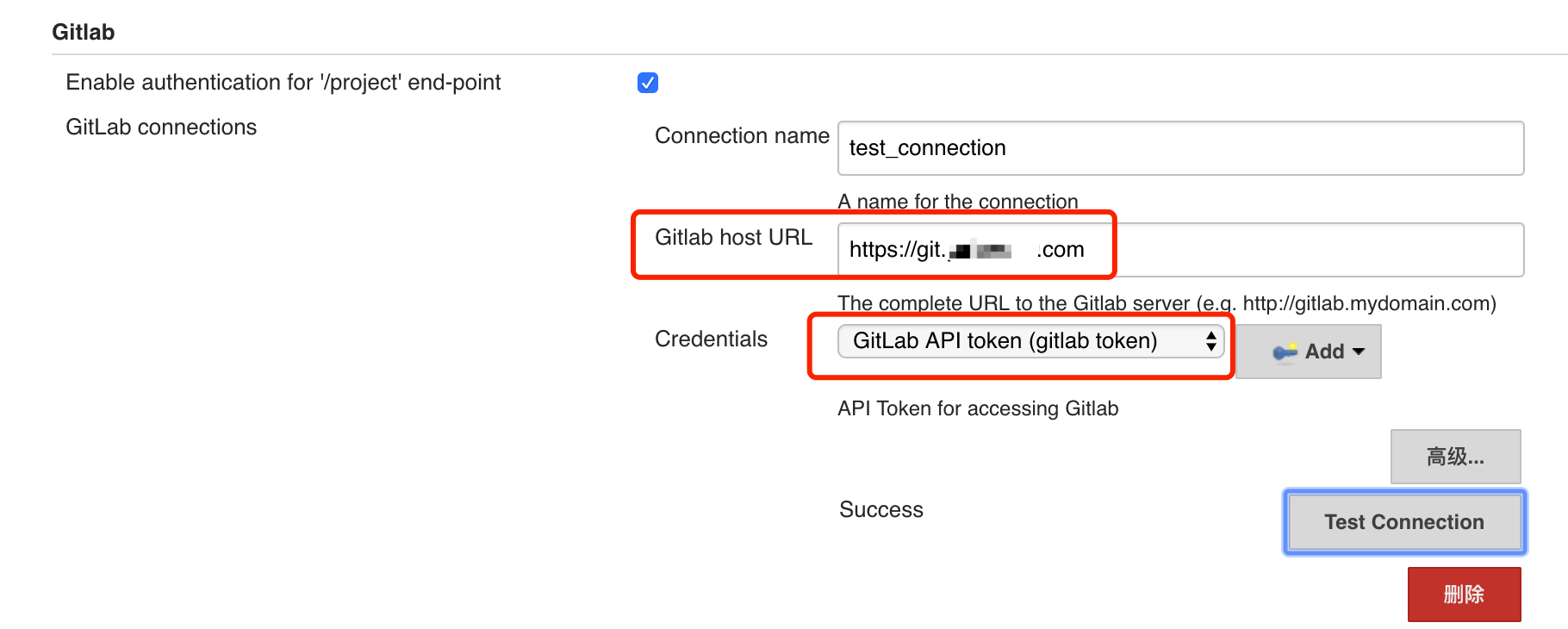Click the red 删除 delete button
1568x629 pixels.
[1464, 594]
